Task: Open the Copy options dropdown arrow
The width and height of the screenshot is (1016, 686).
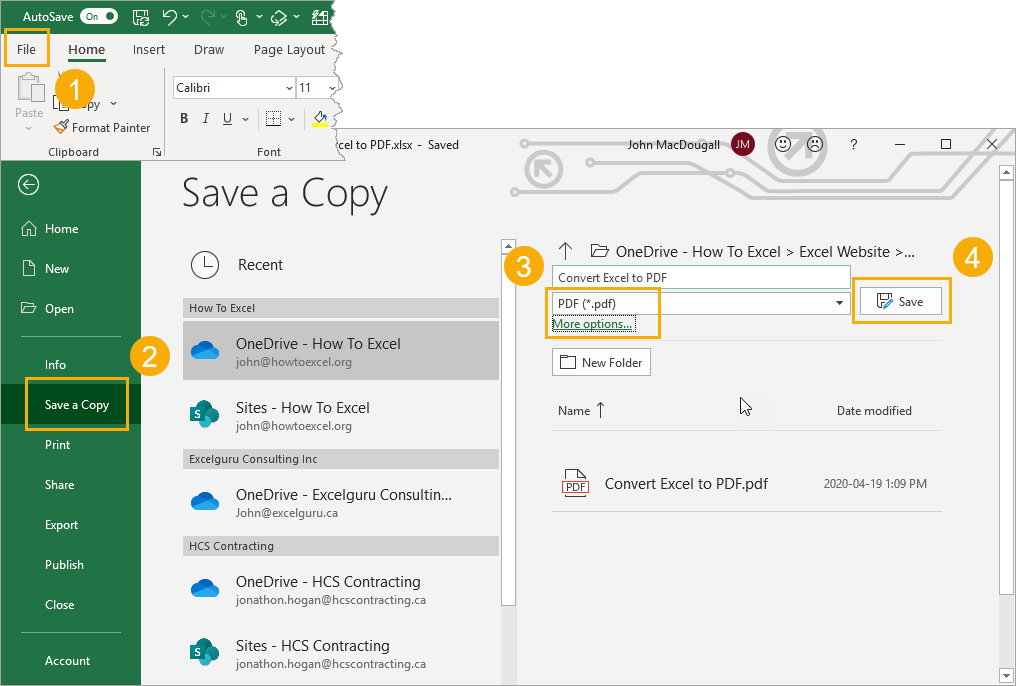Action: [x=113, y=104]
